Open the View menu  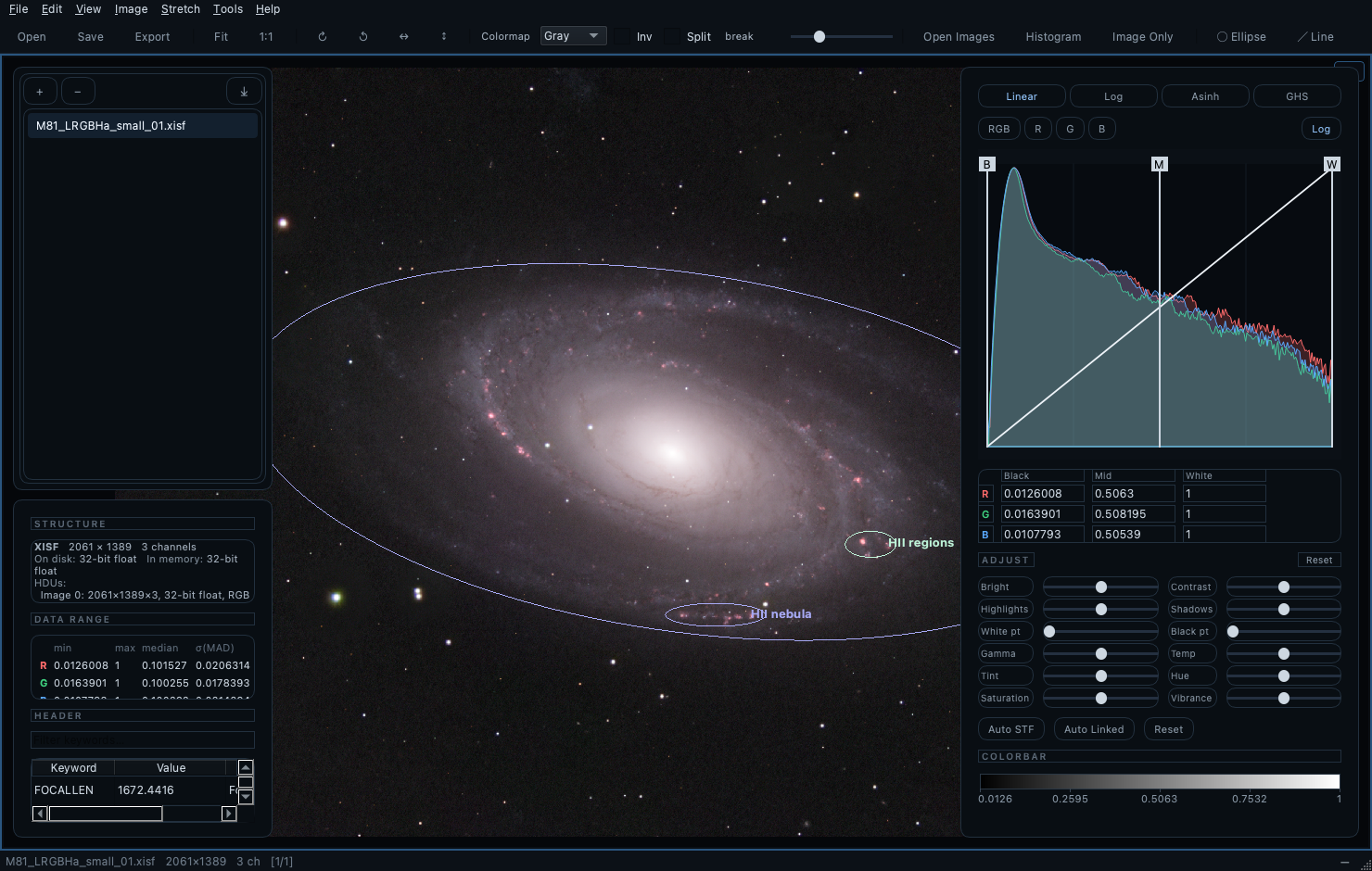coord(88,9)
